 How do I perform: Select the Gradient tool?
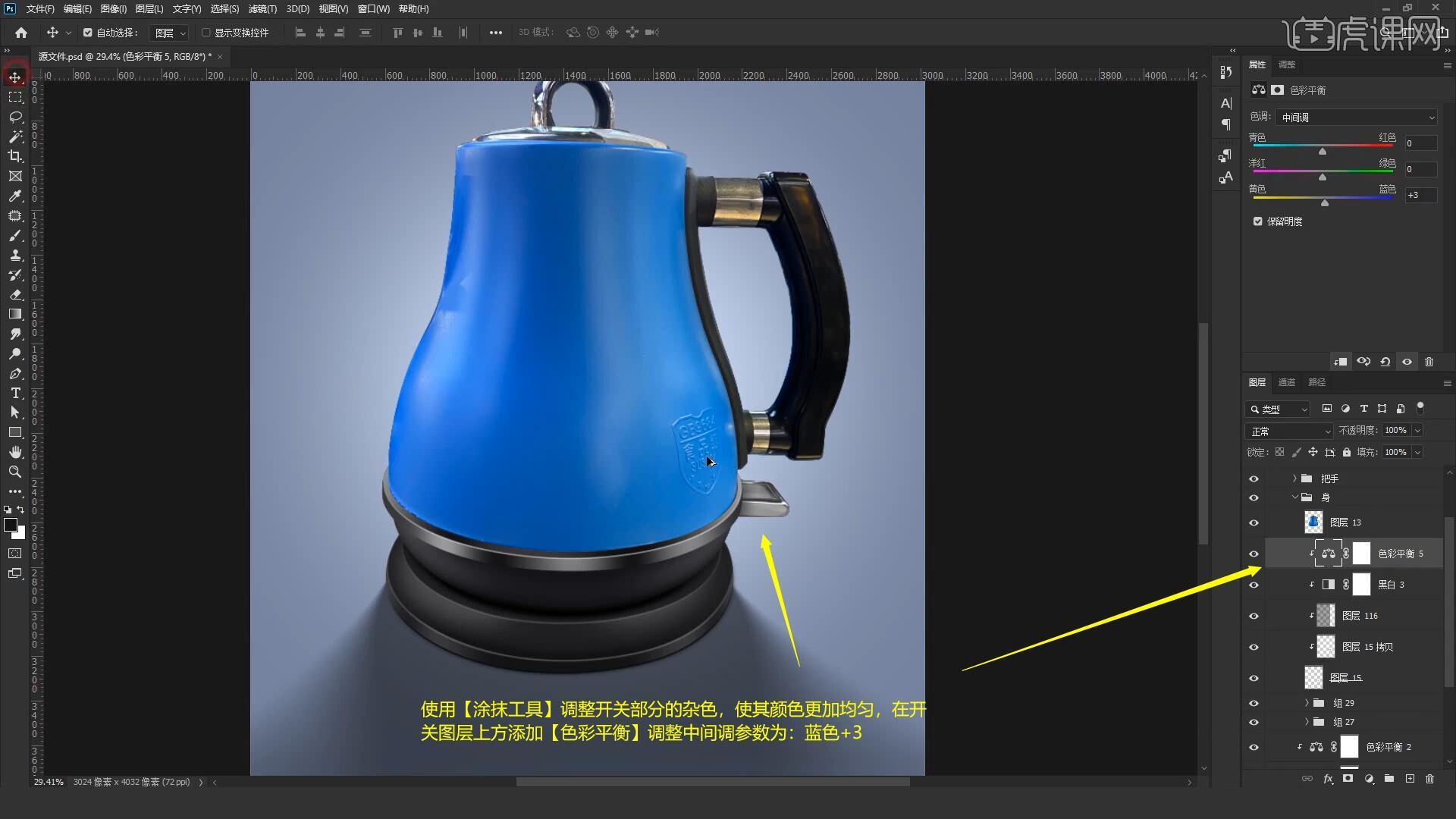pos(15,314)
